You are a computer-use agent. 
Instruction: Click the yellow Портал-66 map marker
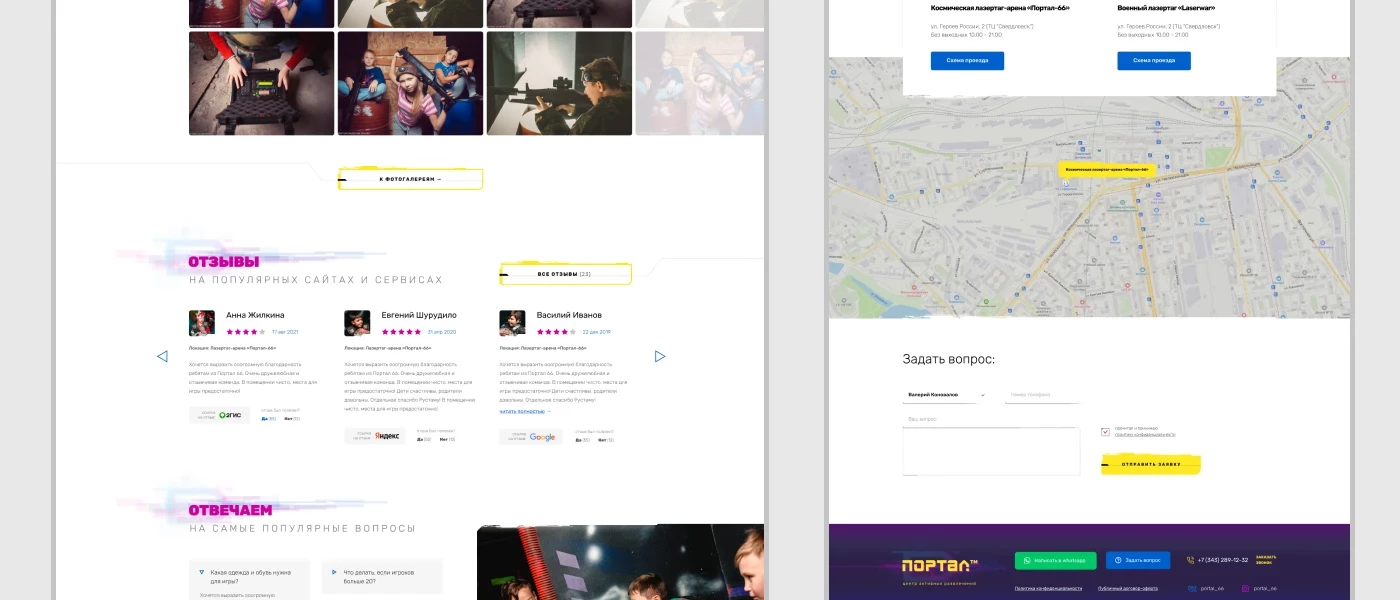[x=1106, y=170]
